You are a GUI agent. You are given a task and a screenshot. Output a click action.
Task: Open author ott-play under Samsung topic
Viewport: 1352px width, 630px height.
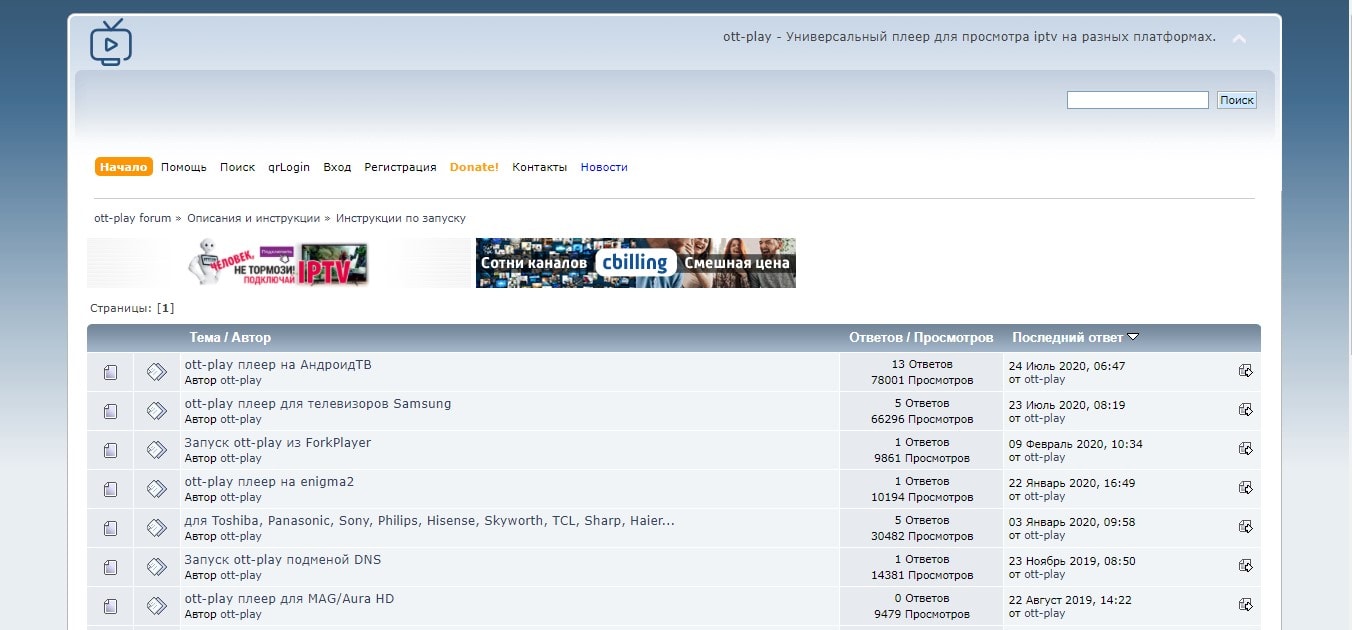click(x=241, y=419)
